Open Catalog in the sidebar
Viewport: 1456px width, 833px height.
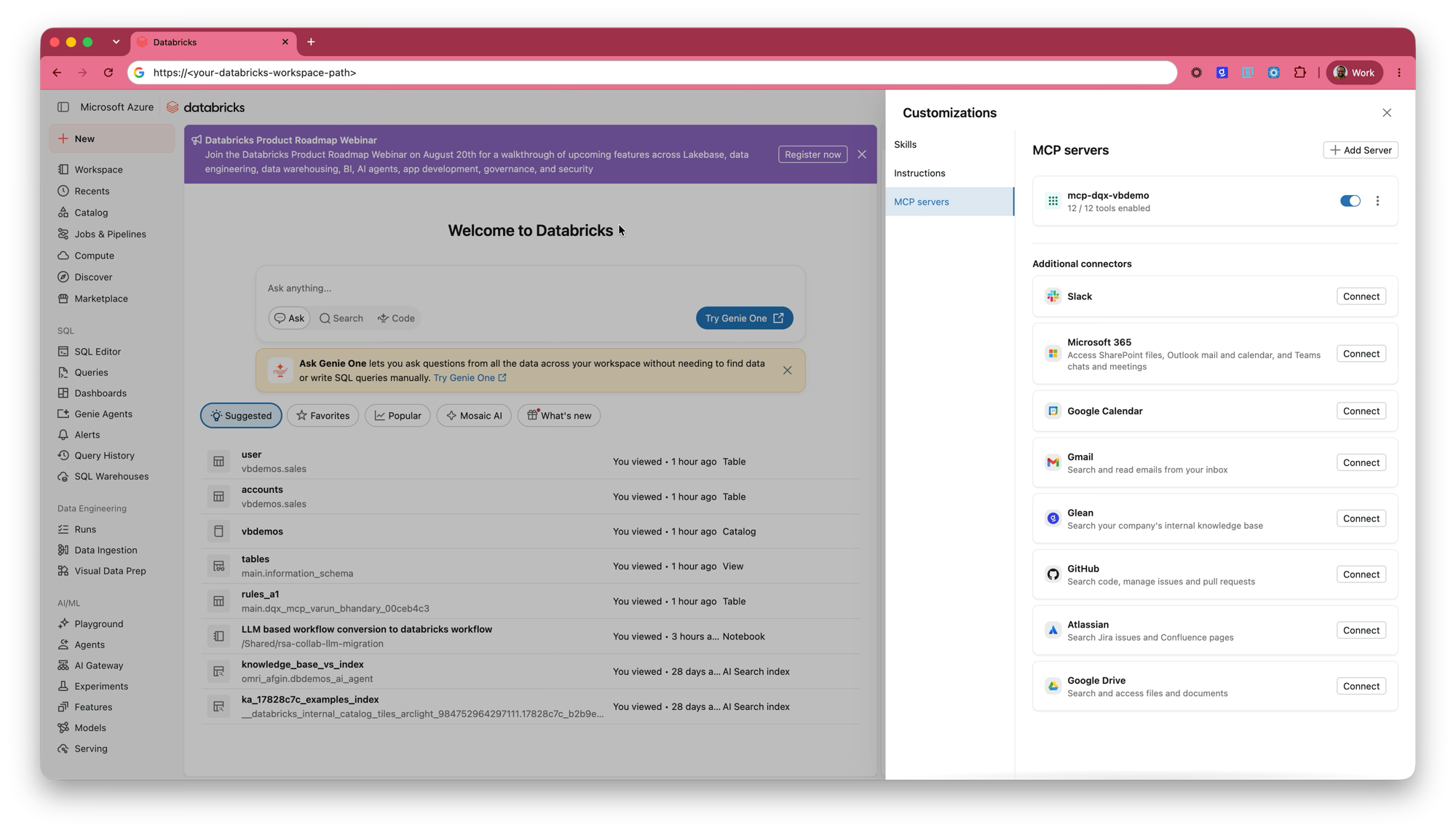tap(91, 213)
